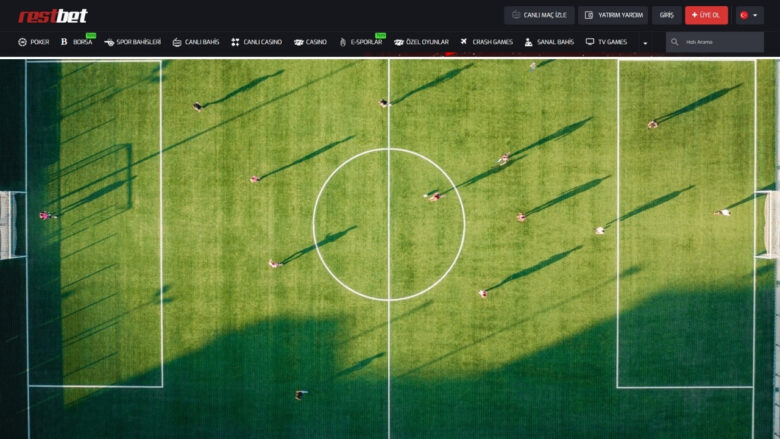This screenshot has width=780, height=439.
Task: Go to Canlı Bahis section
Action: coord(201,42)
